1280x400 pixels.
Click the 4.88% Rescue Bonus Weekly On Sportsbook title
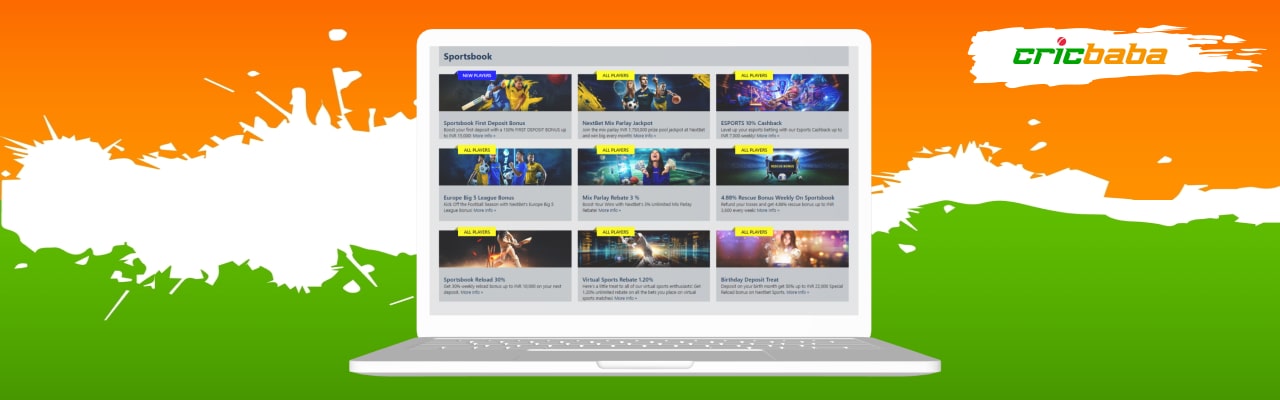779,198
